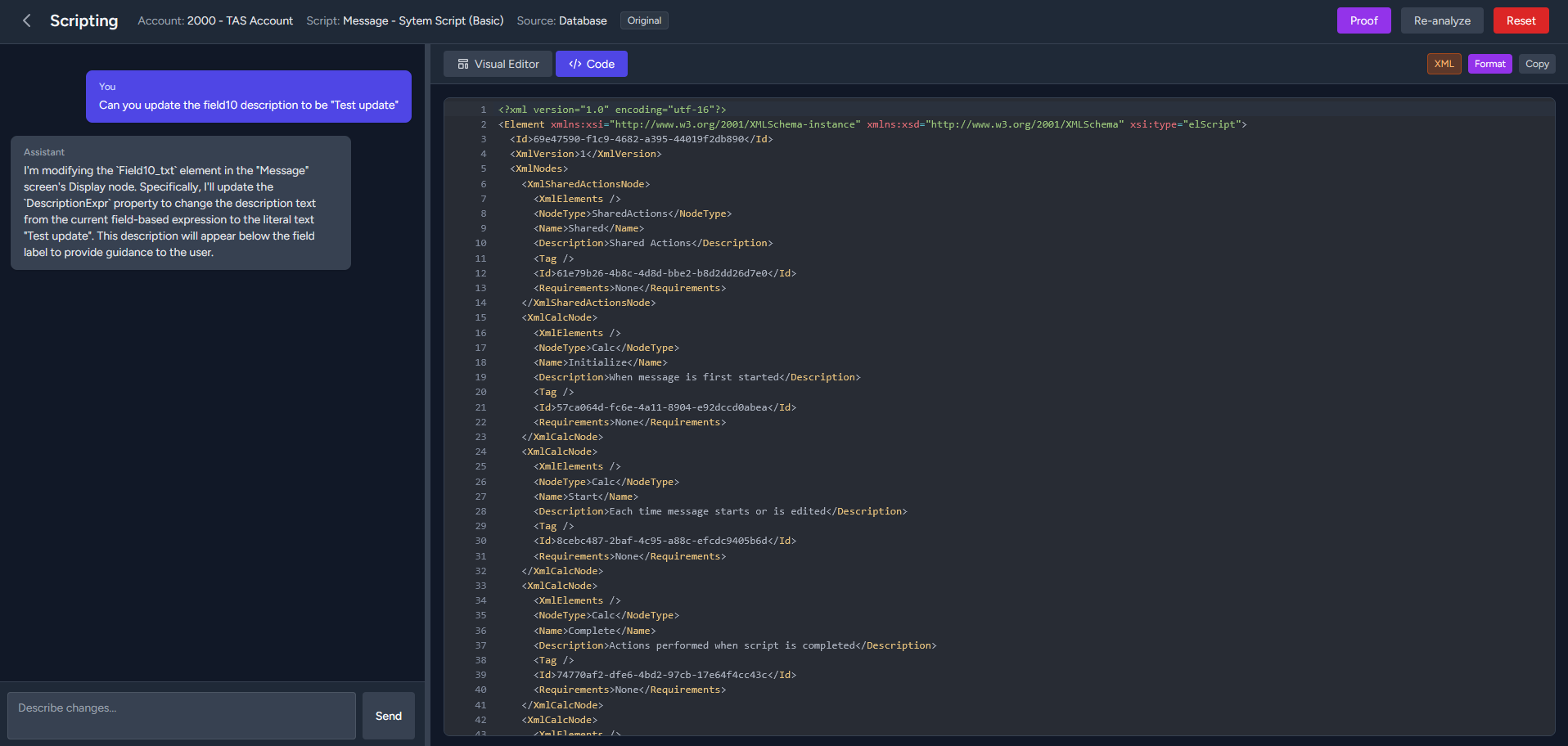
Task: Focus the Describe changes text box
Action: pos(181,715)
